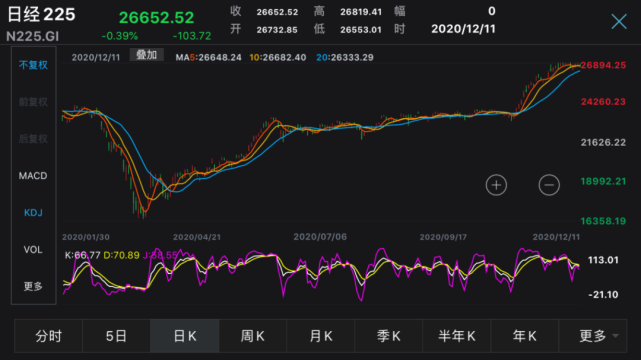
Task: Open the 分时 intraday tab
Action: tap(49, 336)
